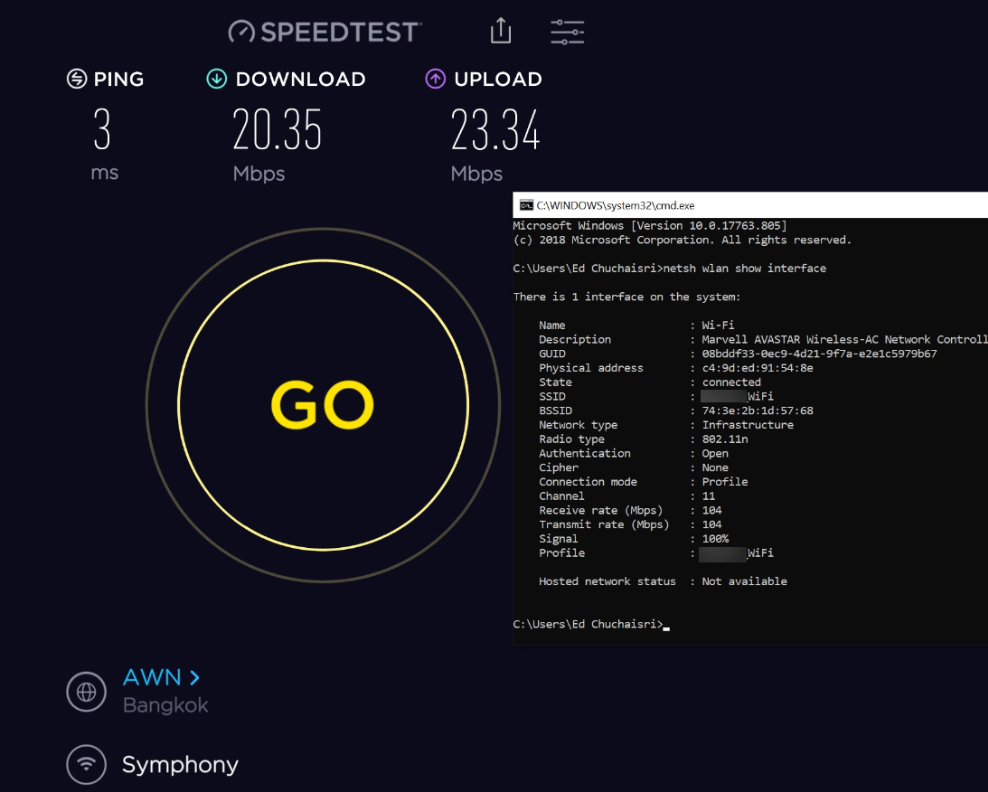Click the cmd prompt cursor line at bottom
This screenshot has height=792, width=988.
(x=591, y=624)
